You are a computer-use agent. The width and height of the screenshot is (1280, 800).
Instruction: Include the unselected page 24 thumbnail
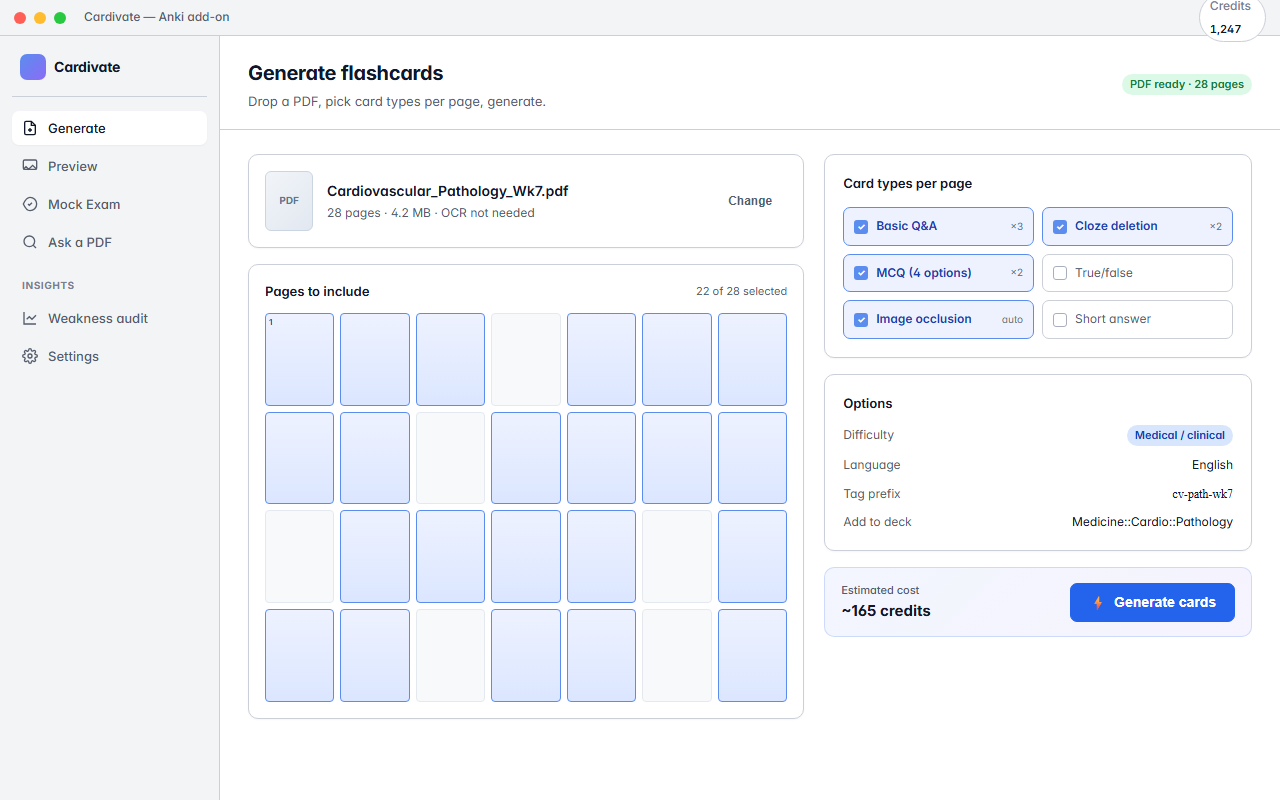pos(450,655)
